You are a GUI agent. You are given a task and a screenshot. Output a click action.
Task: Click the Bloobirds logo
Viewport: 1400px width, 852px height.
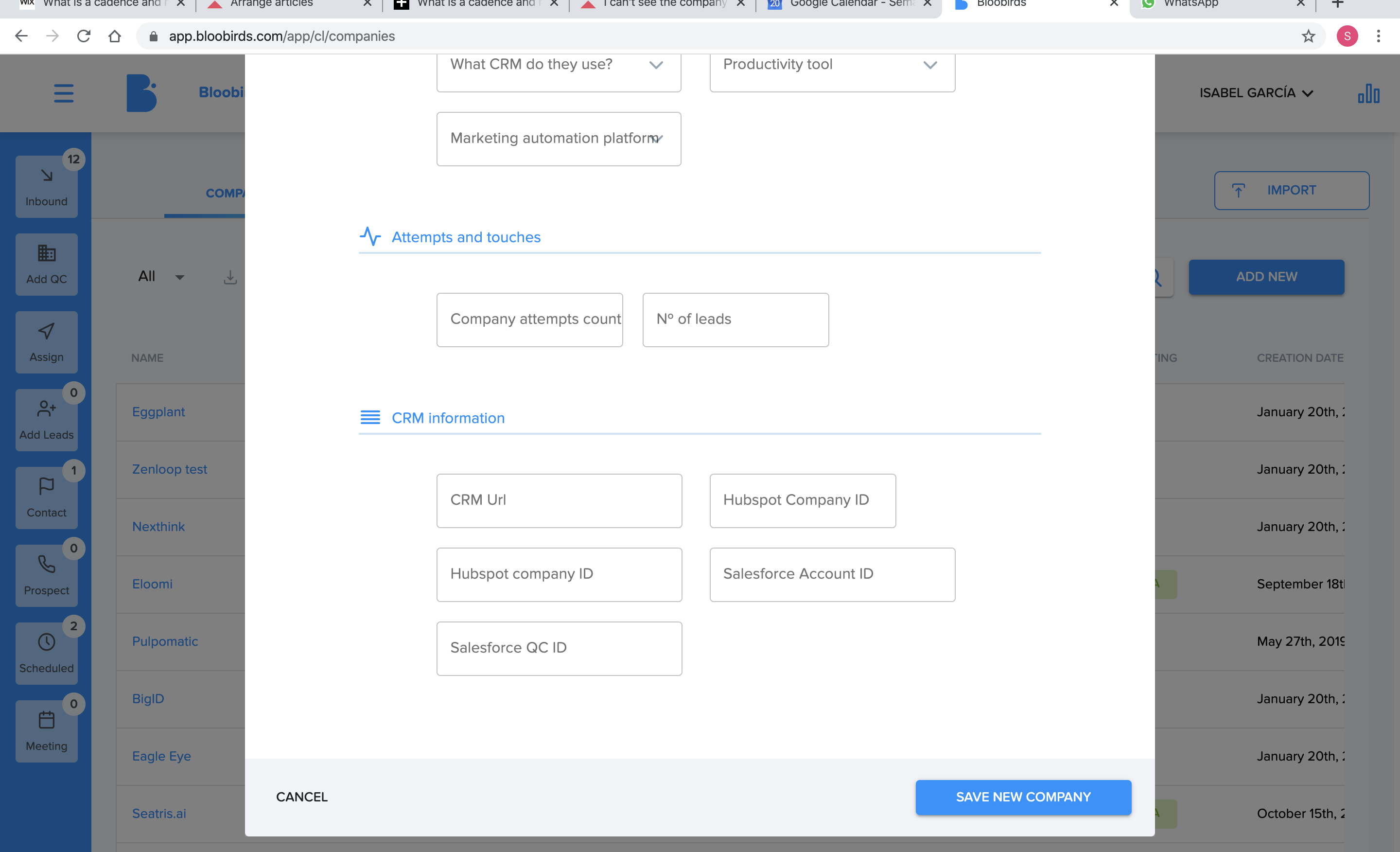coord(141,93)
